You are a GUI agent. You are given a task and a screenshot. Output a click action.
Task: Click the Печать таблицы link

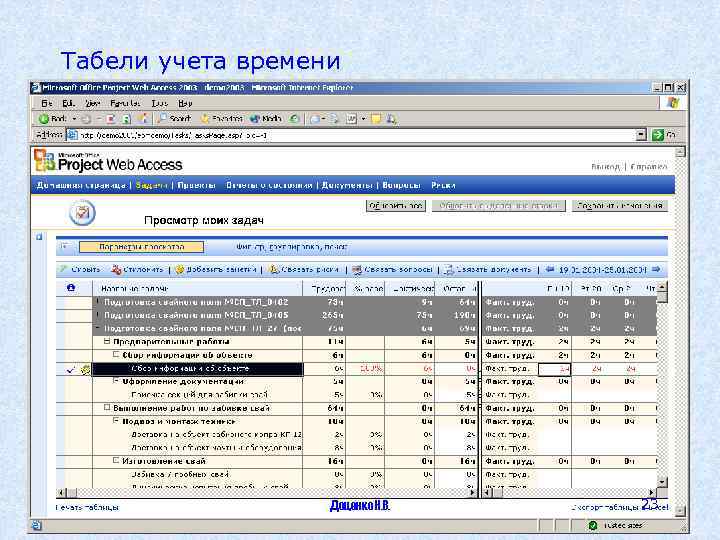(87, 507)
